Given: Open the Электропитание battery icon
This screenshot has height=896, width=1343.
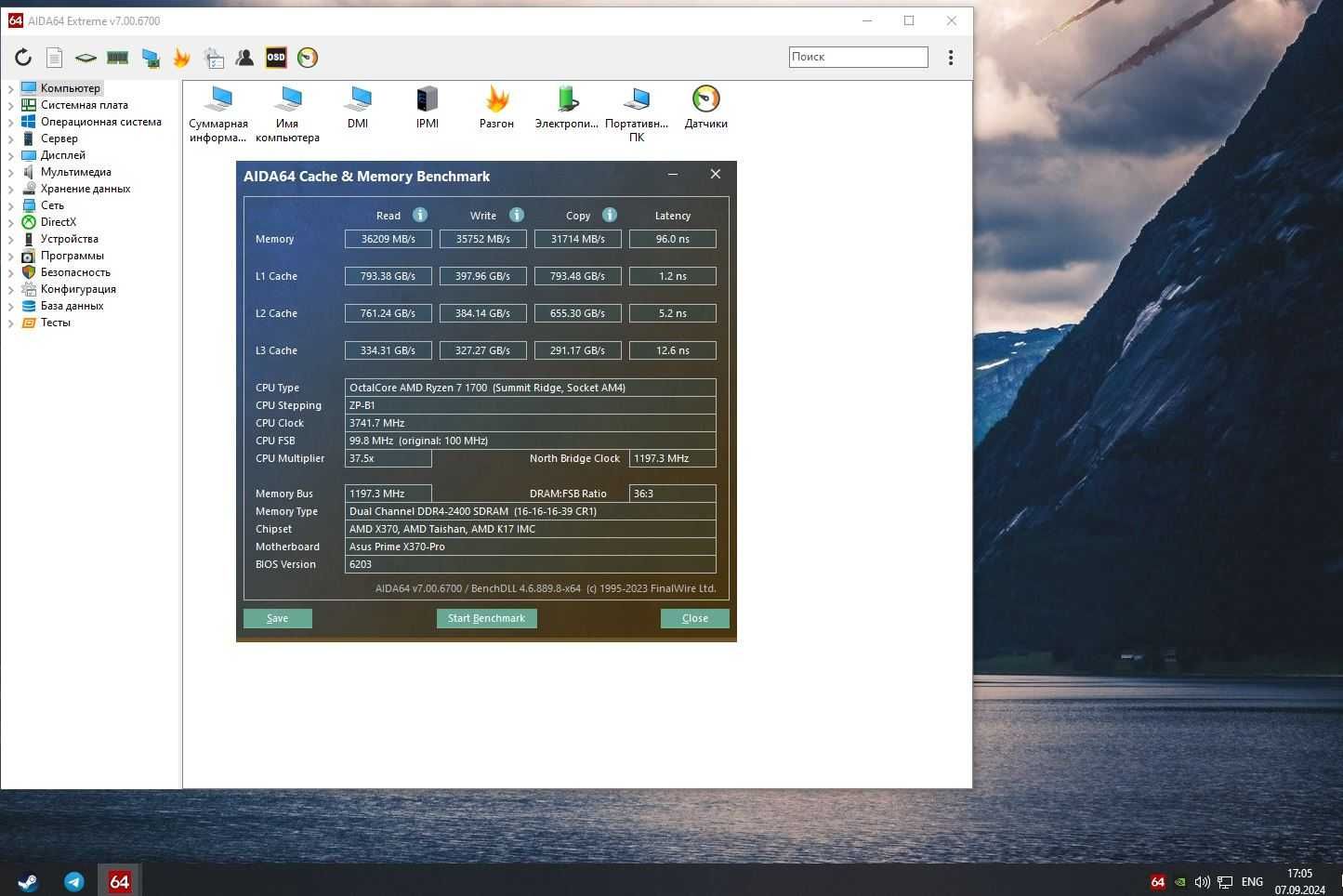Looking at the screenshot, I should [567, 108].
